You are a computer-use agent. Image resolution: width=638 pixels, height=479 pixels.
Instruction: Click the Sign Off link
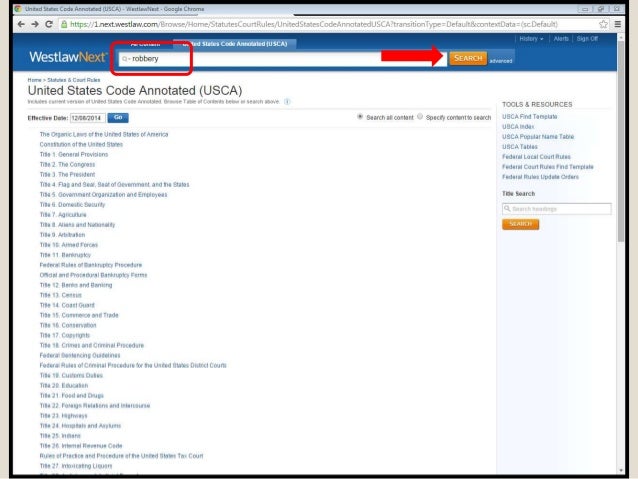tap(587, 39)
